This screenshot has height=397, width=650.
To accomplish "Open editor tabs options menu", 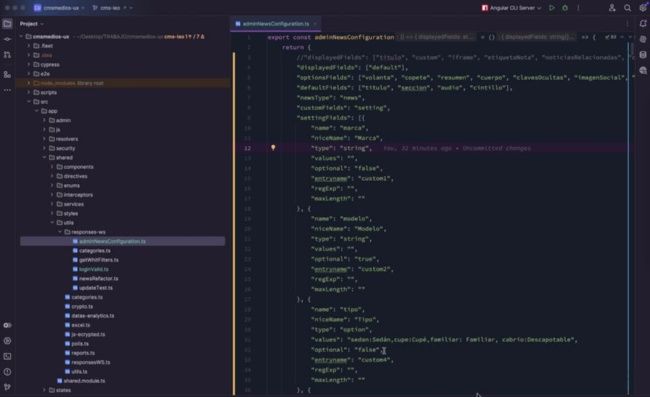I will tap(627, 24).
